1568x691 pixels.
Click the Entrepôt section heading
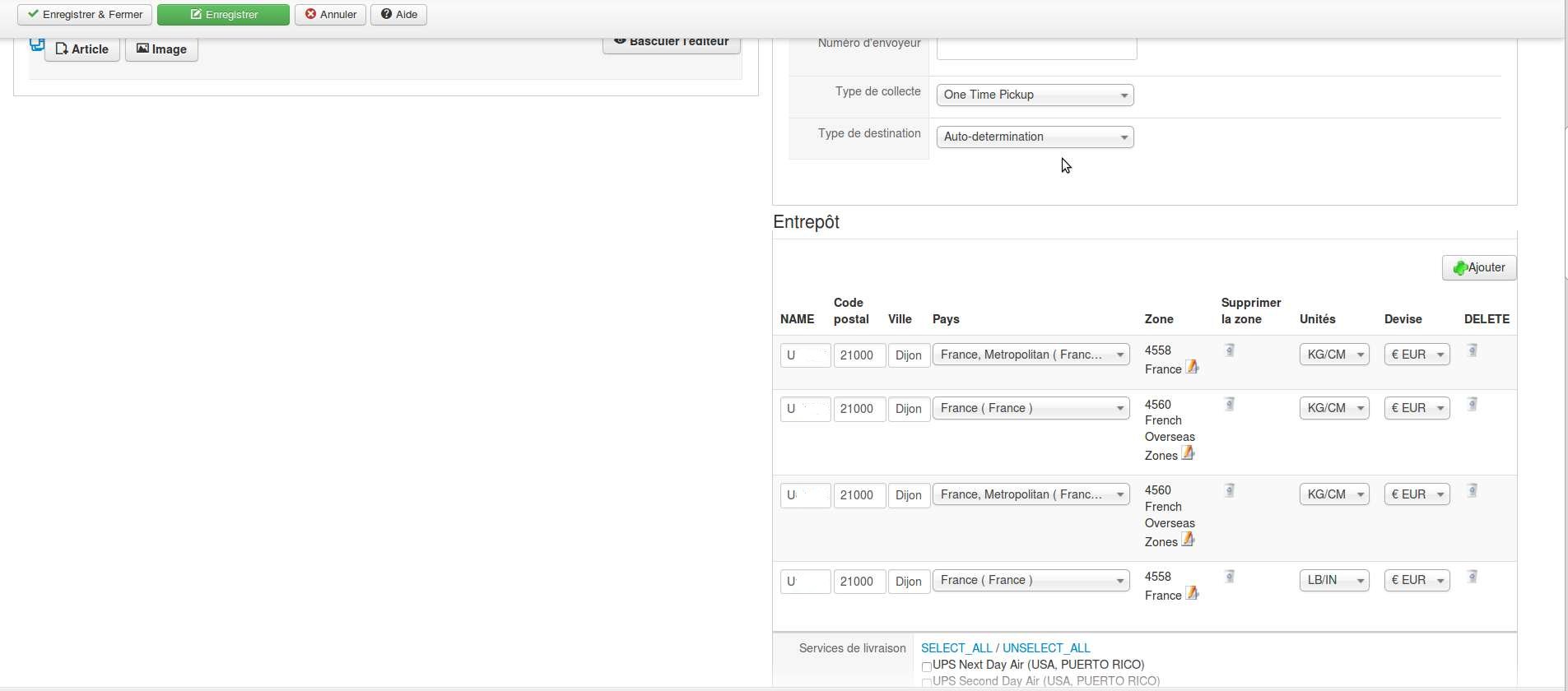click(x=806, y=222)
